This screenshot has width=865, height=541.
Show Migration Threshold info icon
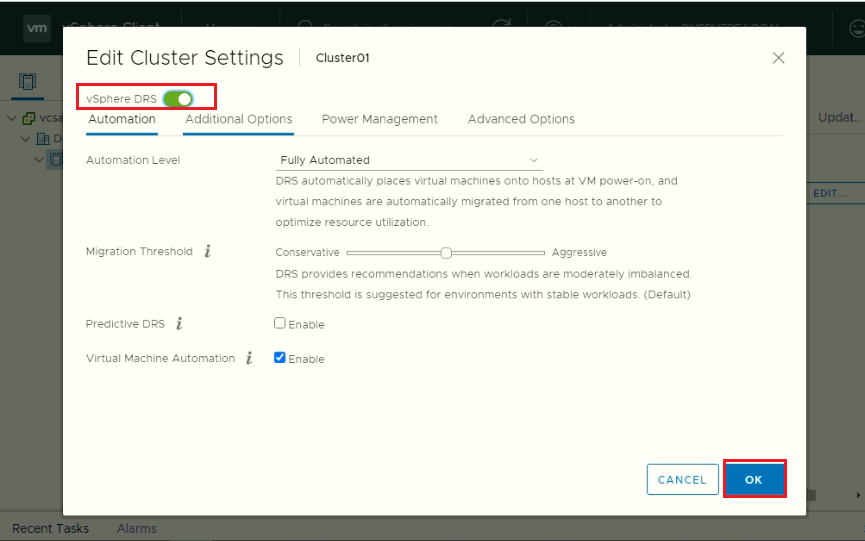coord(208,251)
